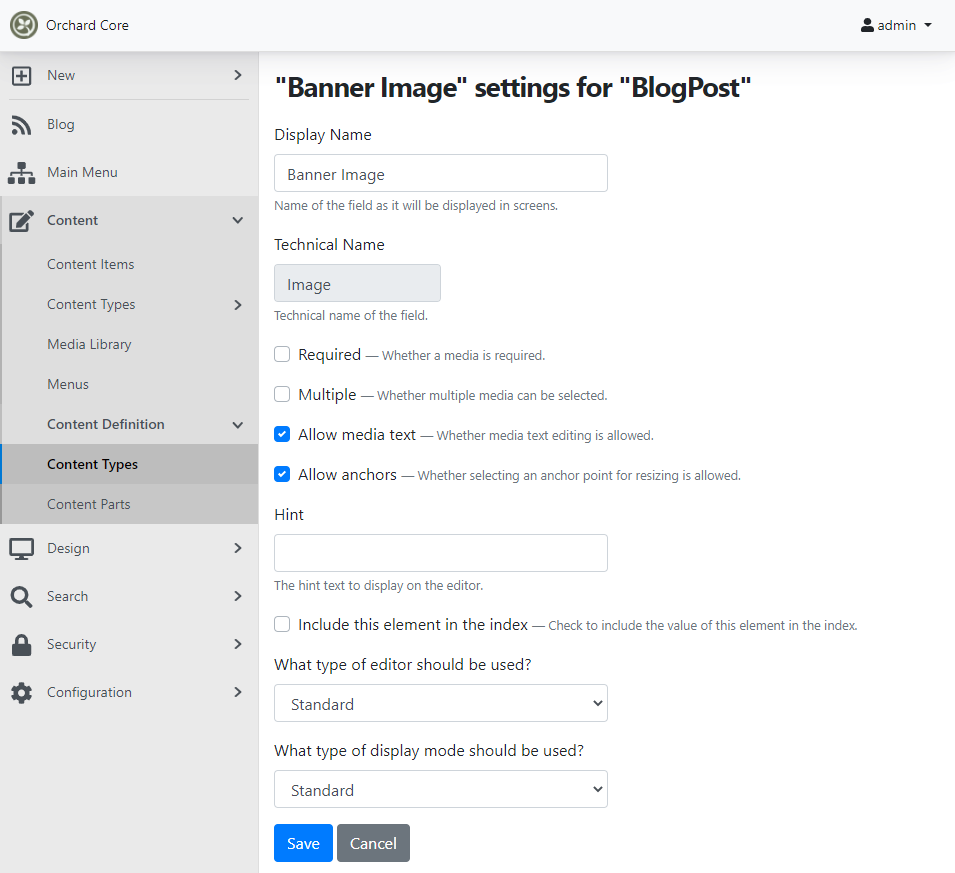Collapse the Content Definition chevron

click(238, 425)
